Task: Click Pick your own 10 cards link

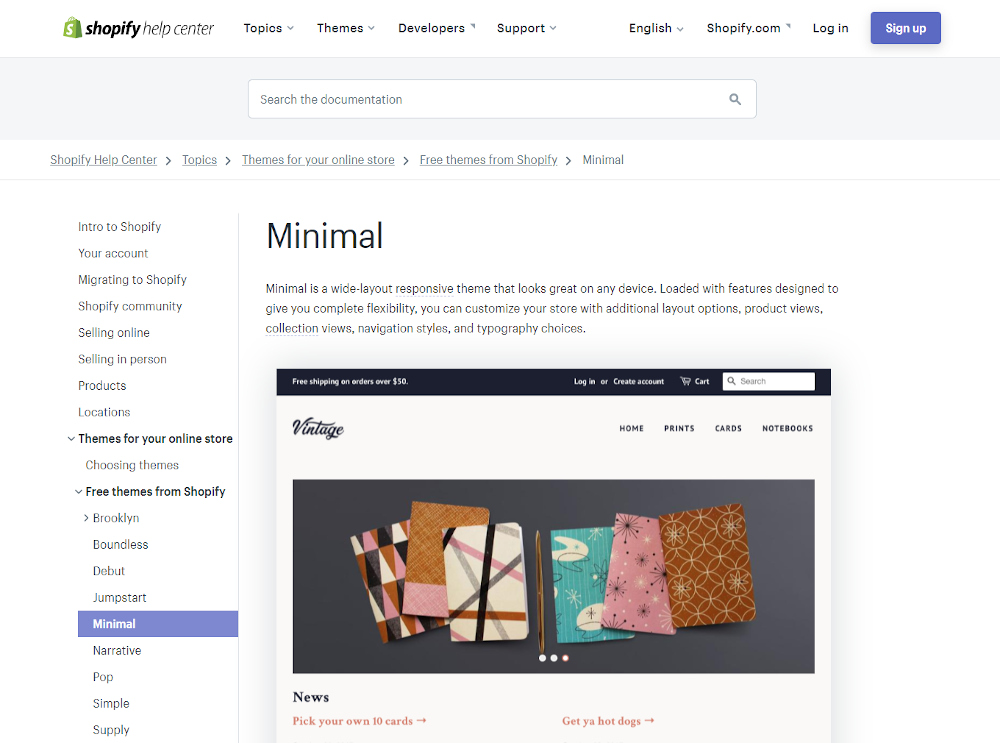Action: click(x=359, y=721)
